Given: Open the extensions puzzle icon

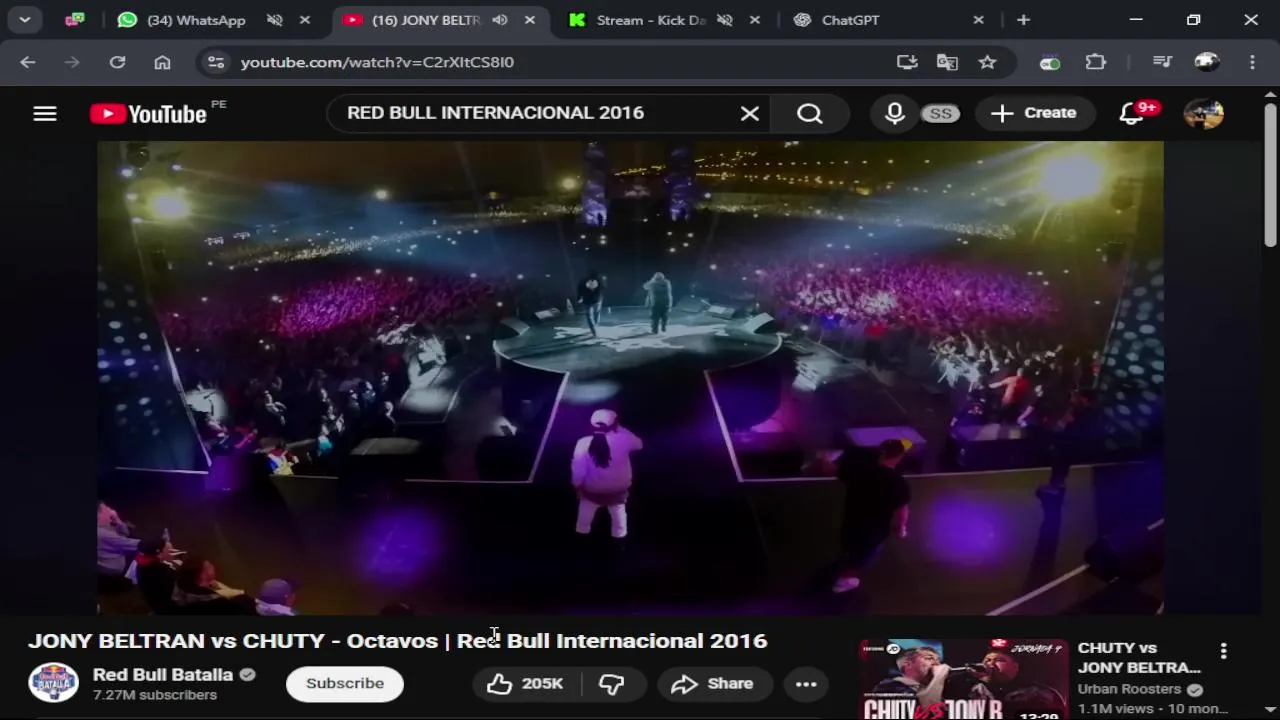Looking at the screenshot, I should [x=1096, y=62].
